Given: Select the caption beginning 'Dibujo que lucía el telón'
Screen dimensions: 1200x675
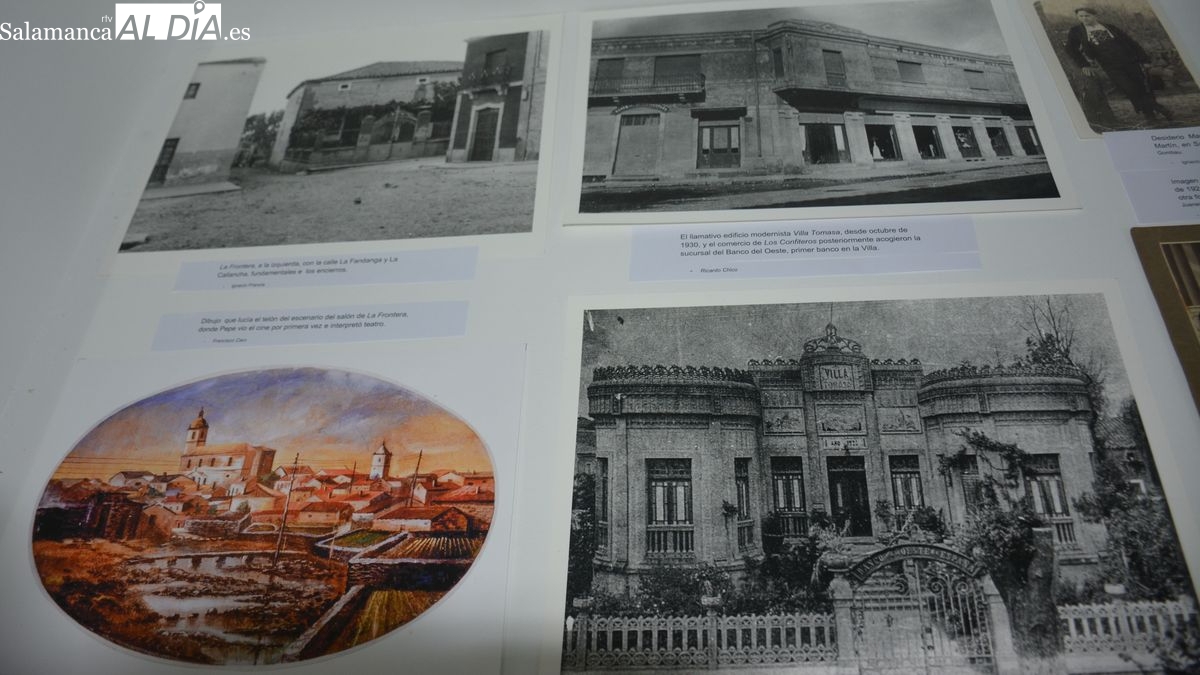Looking at the screenshot, I should 309,324.
